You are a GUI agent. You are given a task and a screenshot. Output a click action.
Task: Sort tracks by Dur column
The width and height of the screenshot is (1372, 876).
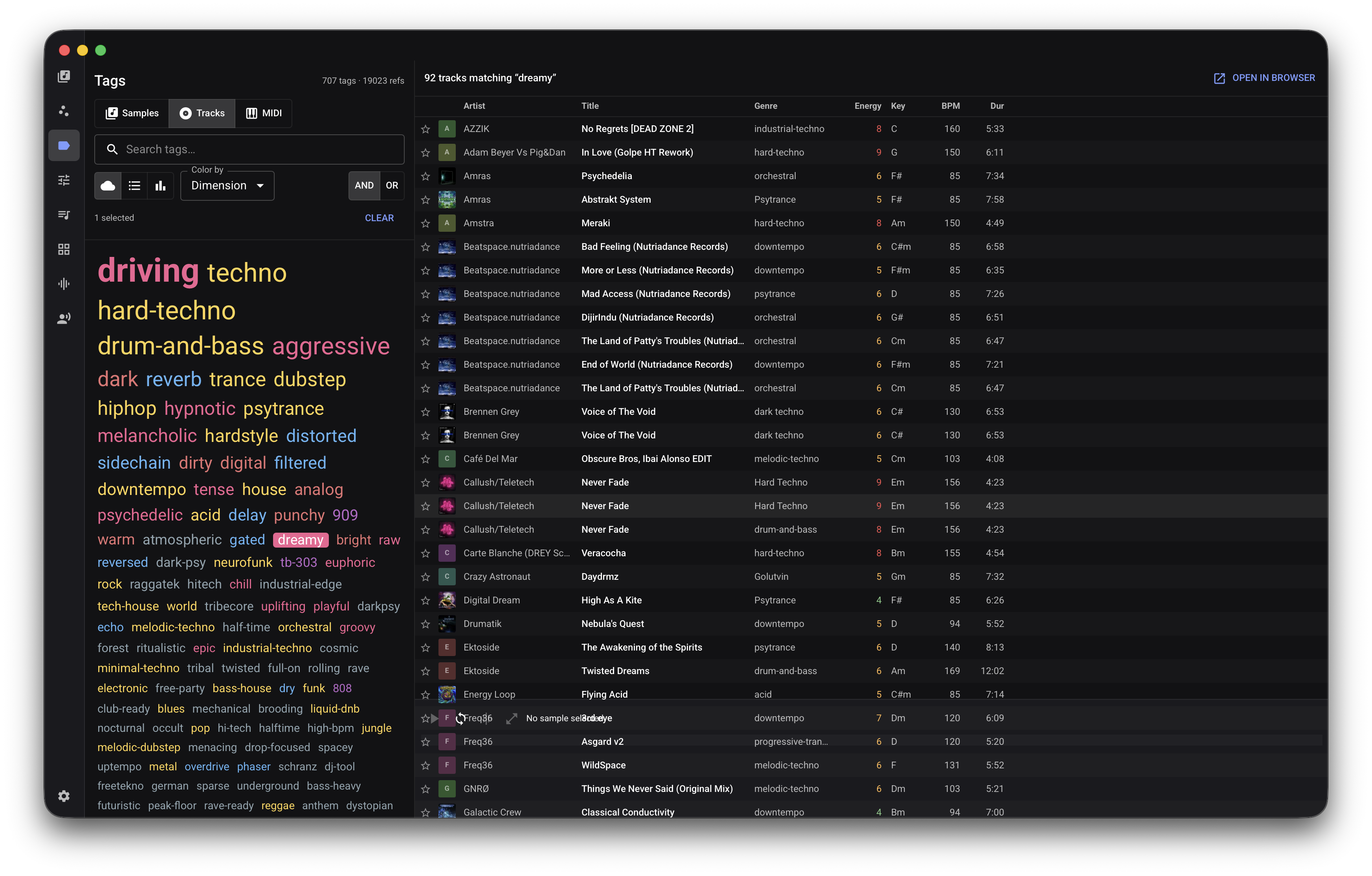(996, 106)
